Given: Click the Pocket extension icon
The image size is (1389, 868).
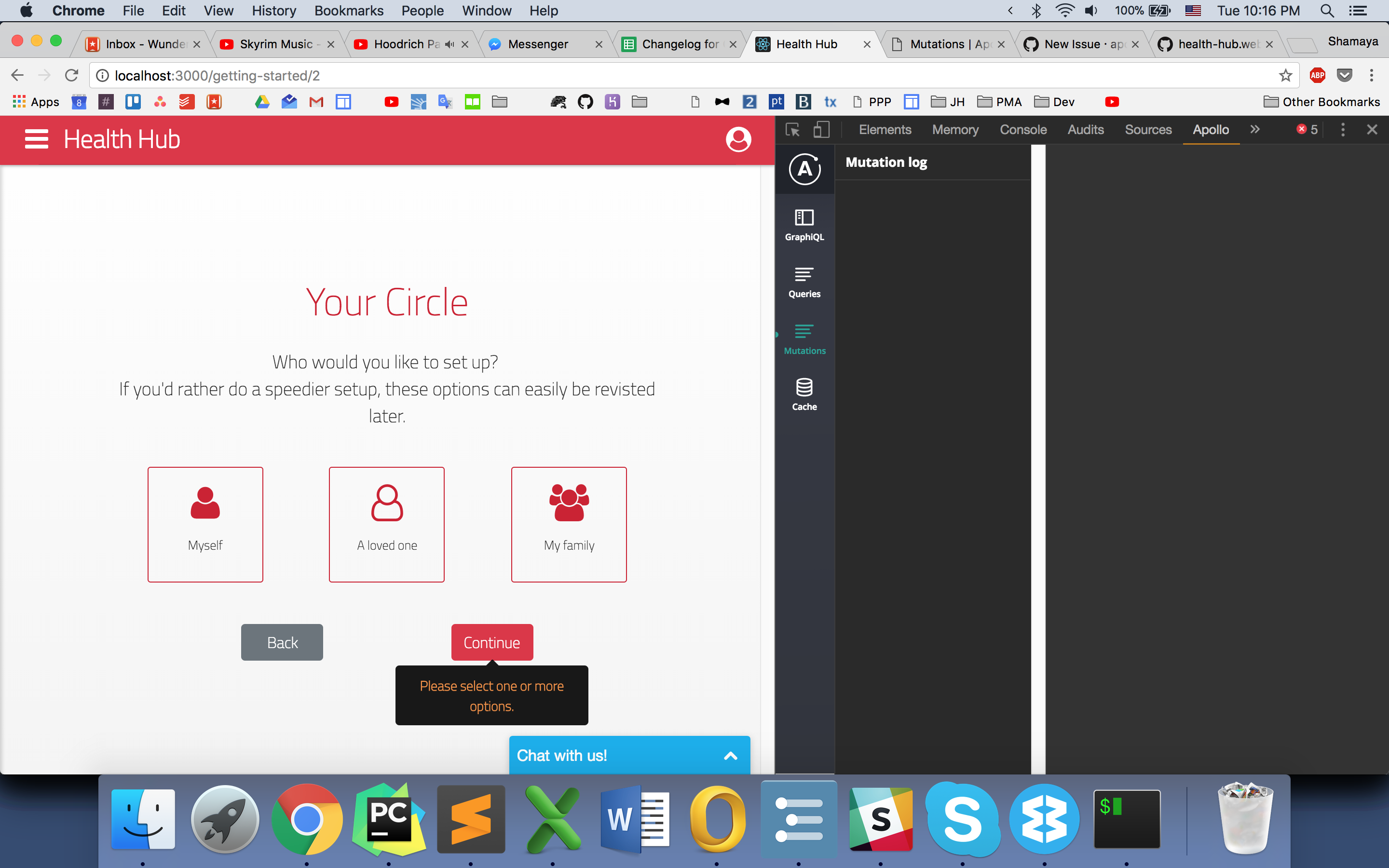Looking at the screenshot, I should tap(1344, 75).
